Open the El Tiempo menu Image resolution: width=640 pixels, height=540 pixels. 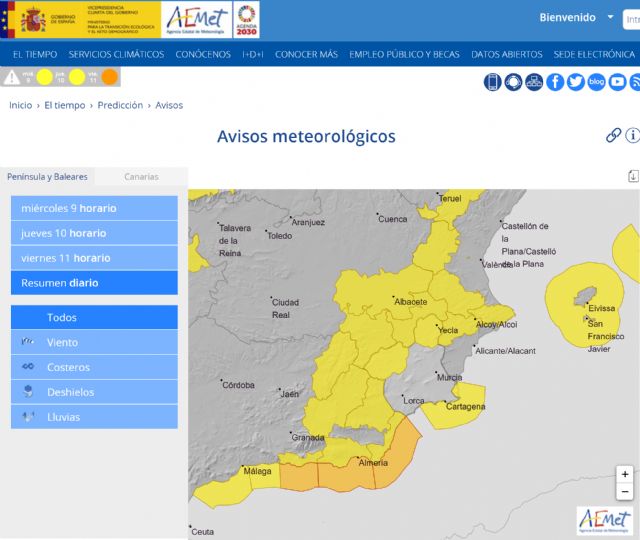(x=35, y=54)
